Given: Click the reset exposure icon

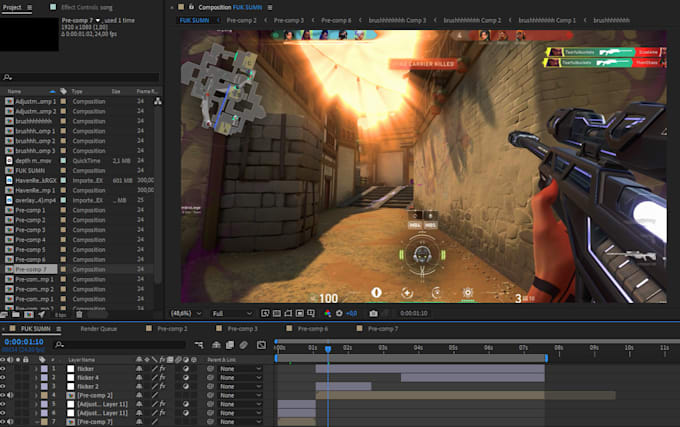Looking at the screenshot, I should tap(339, 313).
